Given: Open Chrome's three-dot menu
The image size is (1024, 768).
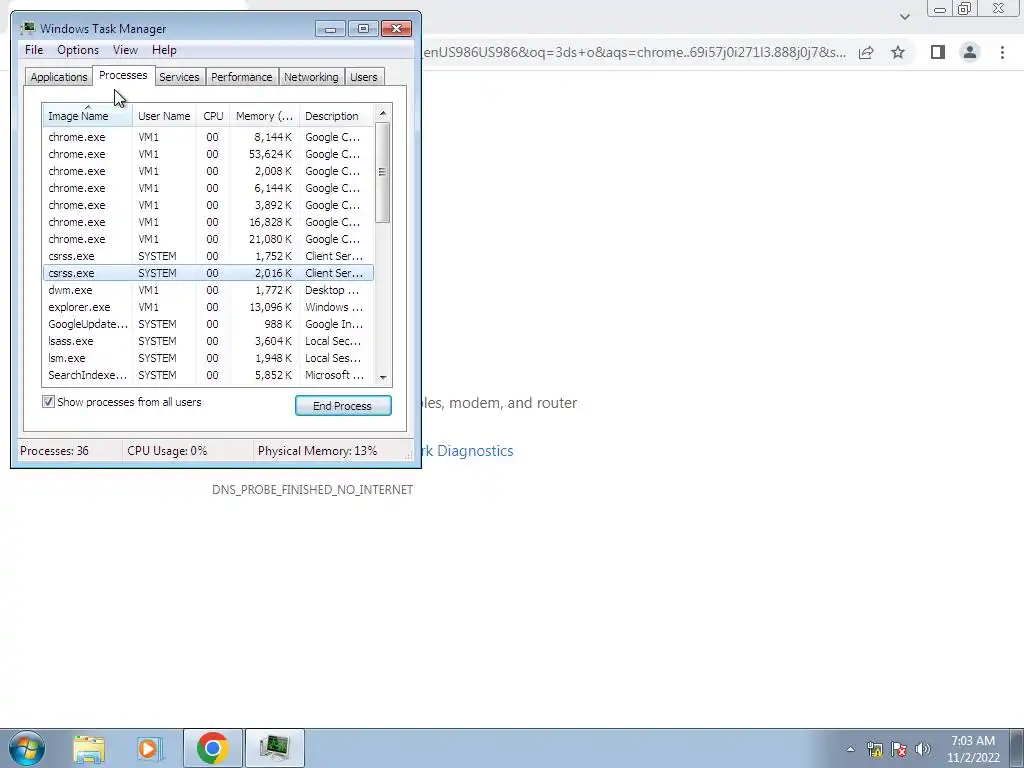Looking at the screenshot, I should 1002,52.
